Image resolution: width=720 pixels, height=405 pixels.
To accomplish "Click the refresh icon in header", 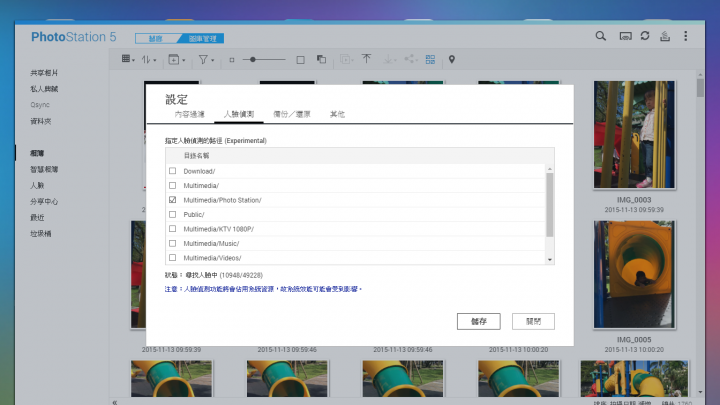I will (x=645, y=36).
